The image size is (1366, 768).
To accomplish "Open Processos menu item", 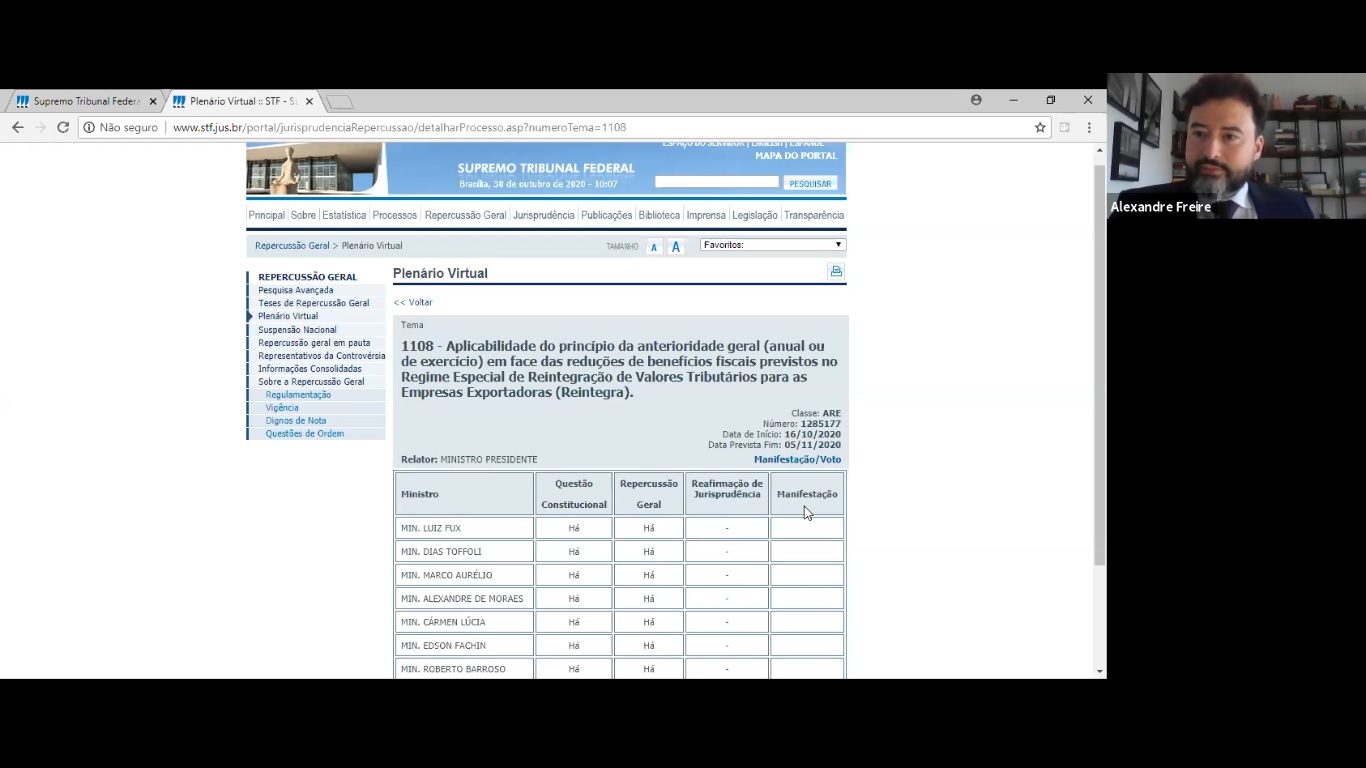I will [x=394, y=215].
